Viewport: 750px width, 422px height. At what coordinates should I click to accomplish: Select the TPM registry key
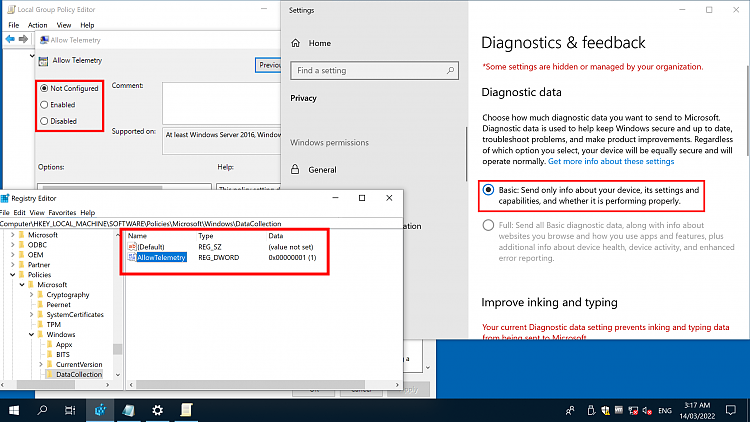pos(54,324)
